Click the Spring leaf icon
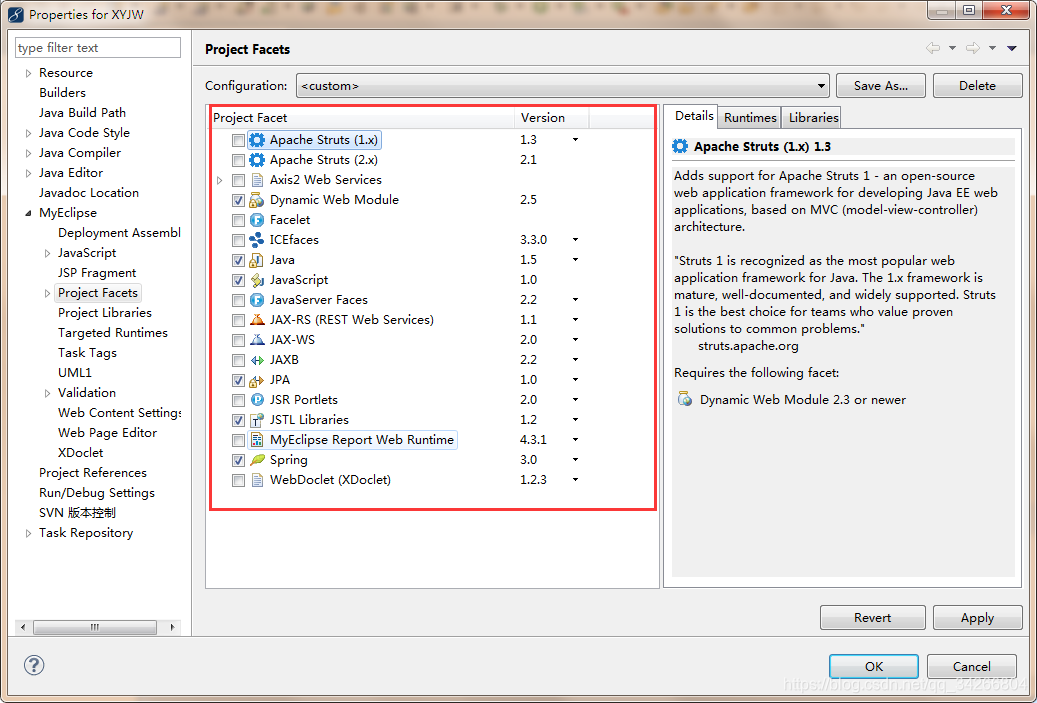 pyautogui.click(x=257, y=460)
